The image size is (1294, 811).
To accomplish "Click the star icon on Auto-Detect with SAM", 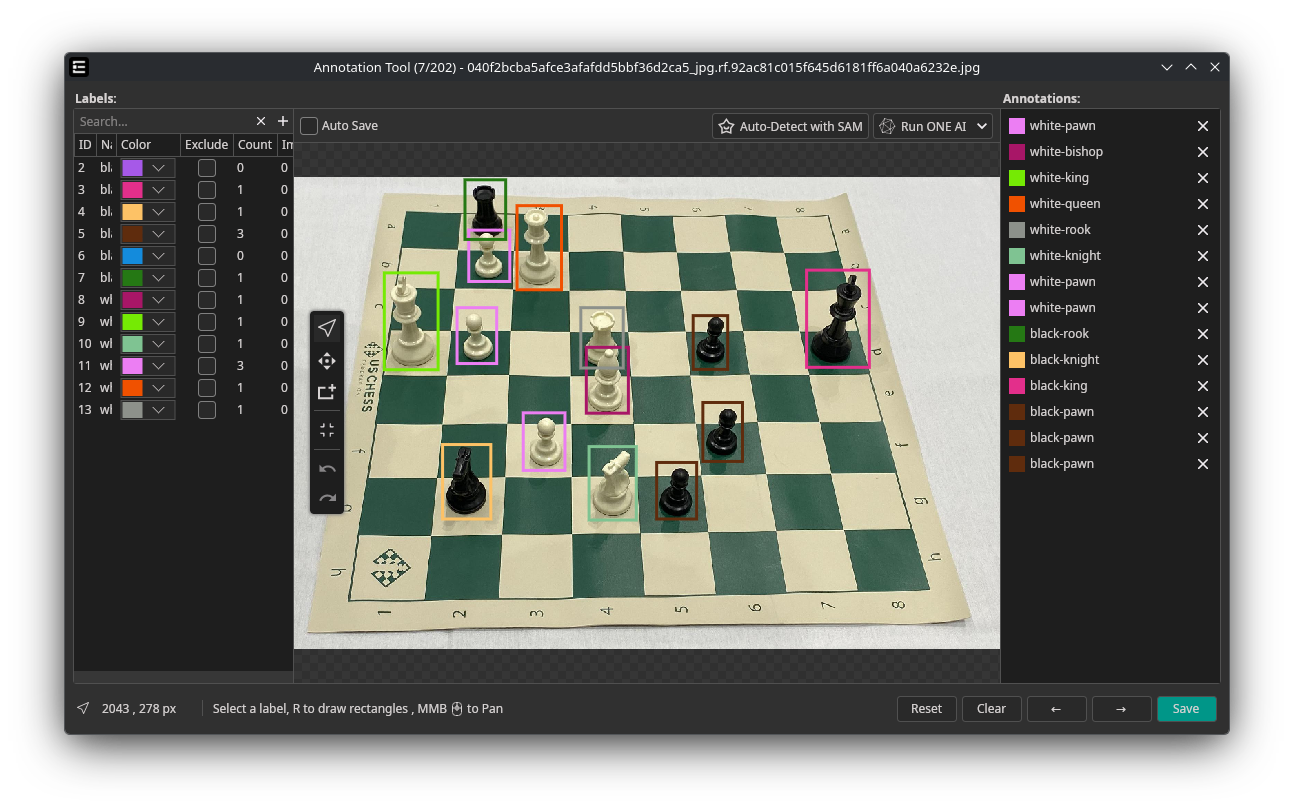I will pyautogui.click(x=727, y=126).
